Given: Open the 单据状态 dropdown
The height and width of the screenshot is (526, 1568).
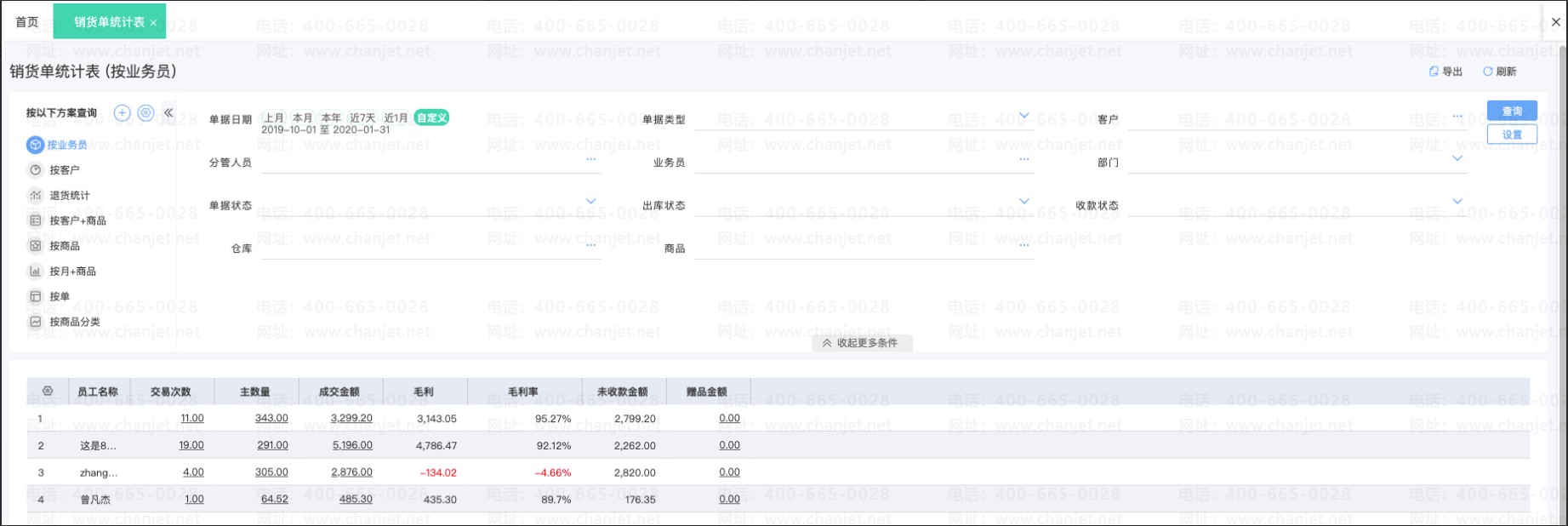Looking at the screenshot, I should [x=590, y=202].
